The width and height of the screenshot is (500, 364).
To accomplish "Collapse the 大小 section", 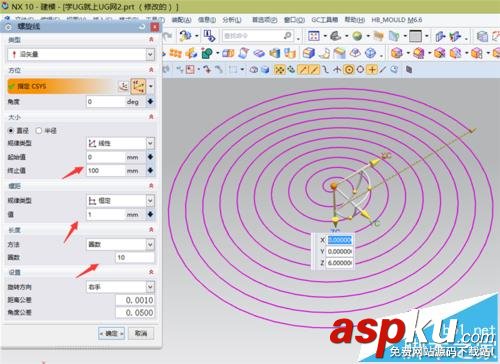I will pos(151,117).
